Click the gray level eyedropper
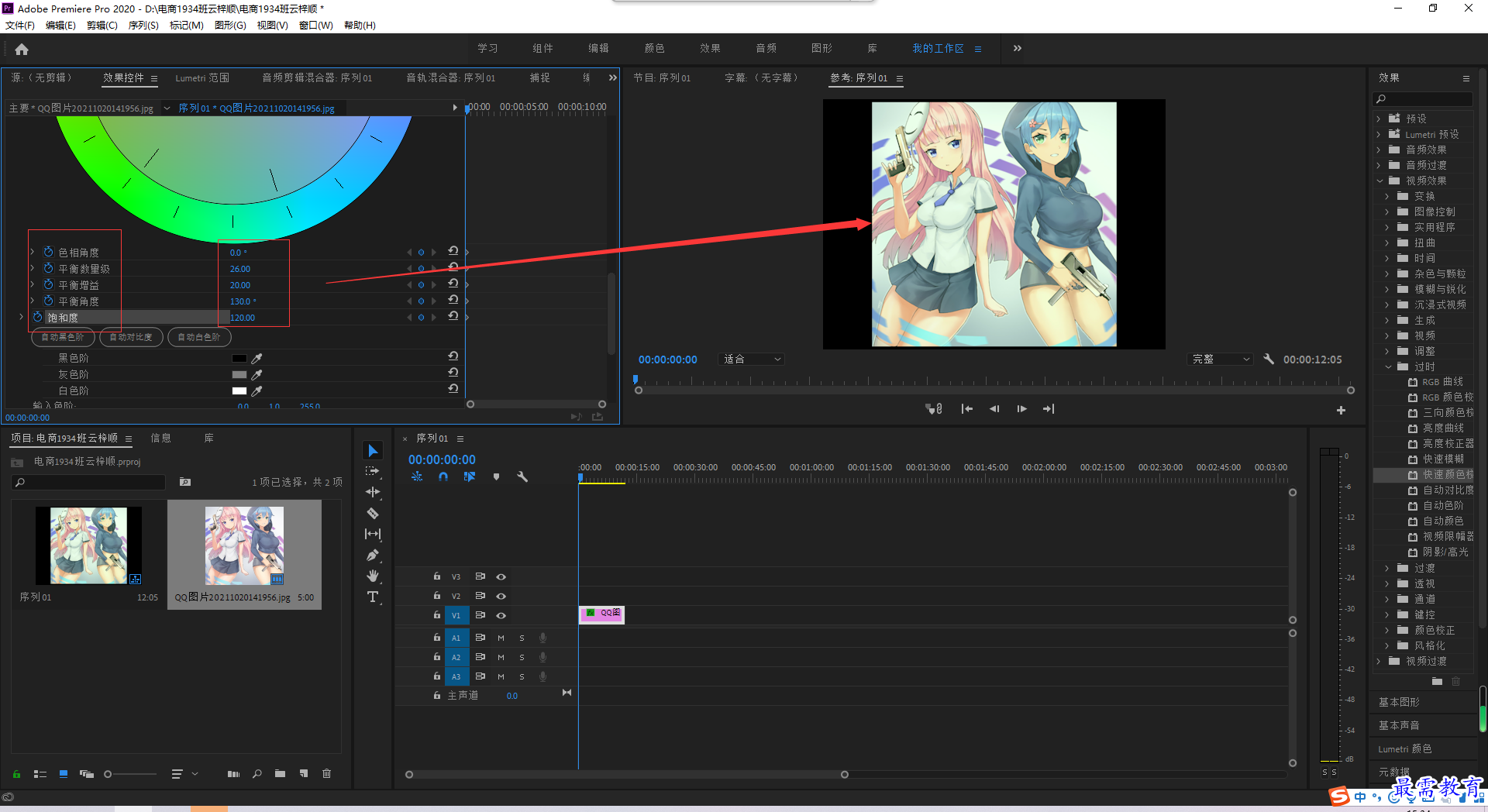The width and height of the screenshot is (1488, 812). (257, 374)
